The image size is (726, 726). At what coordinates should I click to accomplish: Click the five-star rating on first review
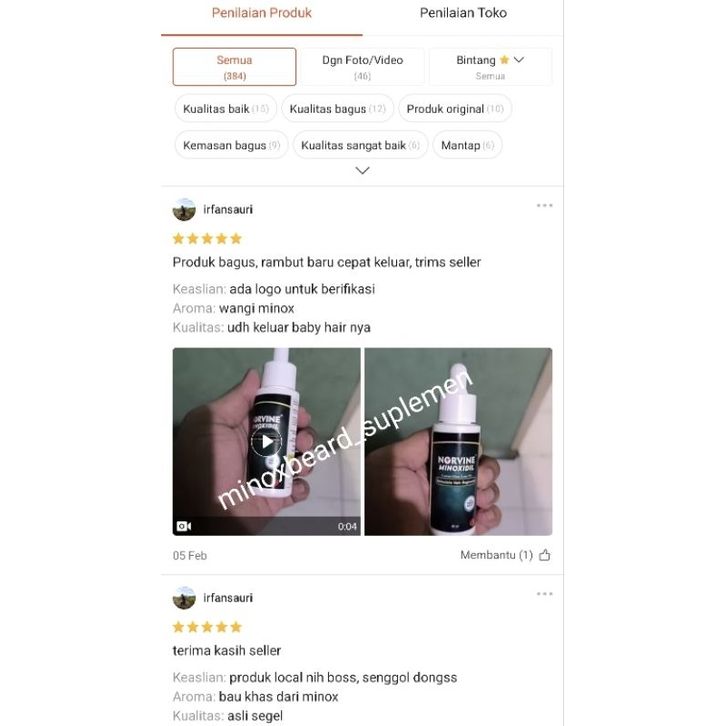click(x=207, y=239)
